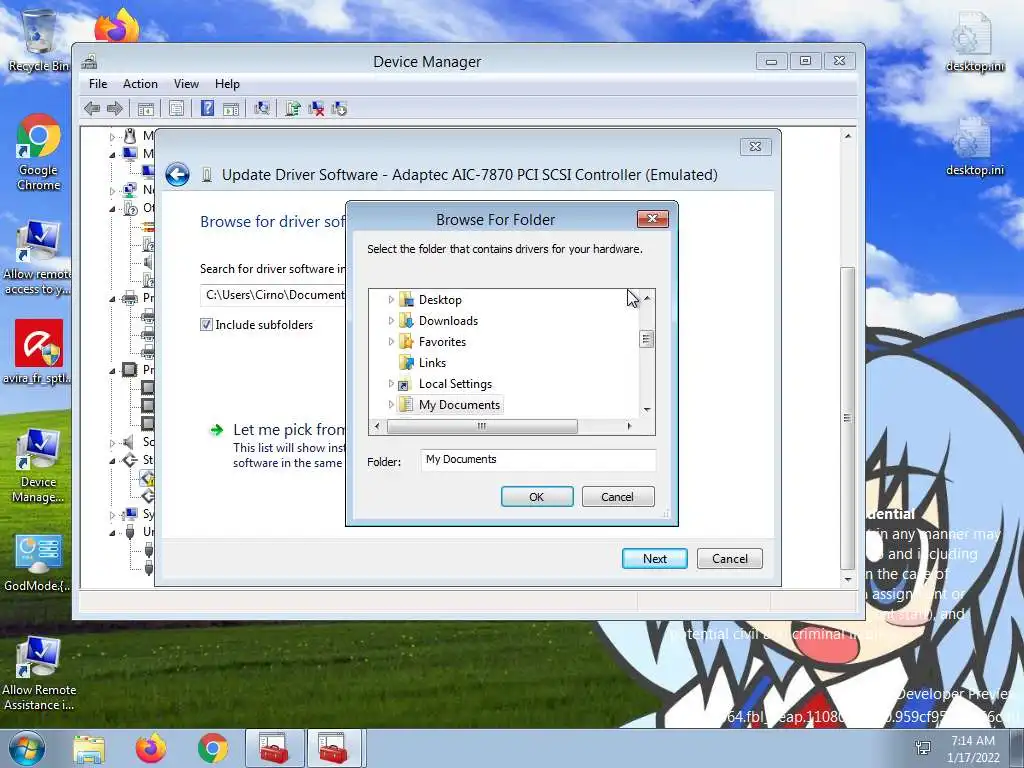Click the Forward arrow in Device Manager toolbar
The width and height of the screenshot is (1024, 768).
tap(114, 108)
